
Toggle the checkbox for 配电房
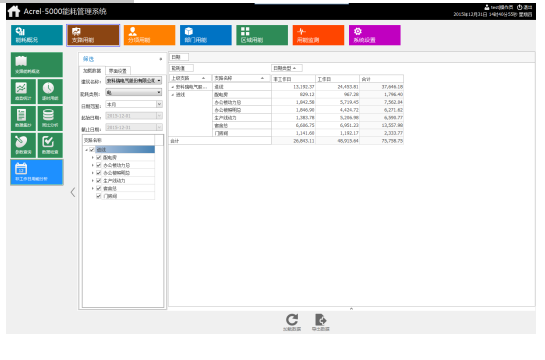tap(99, 157)
